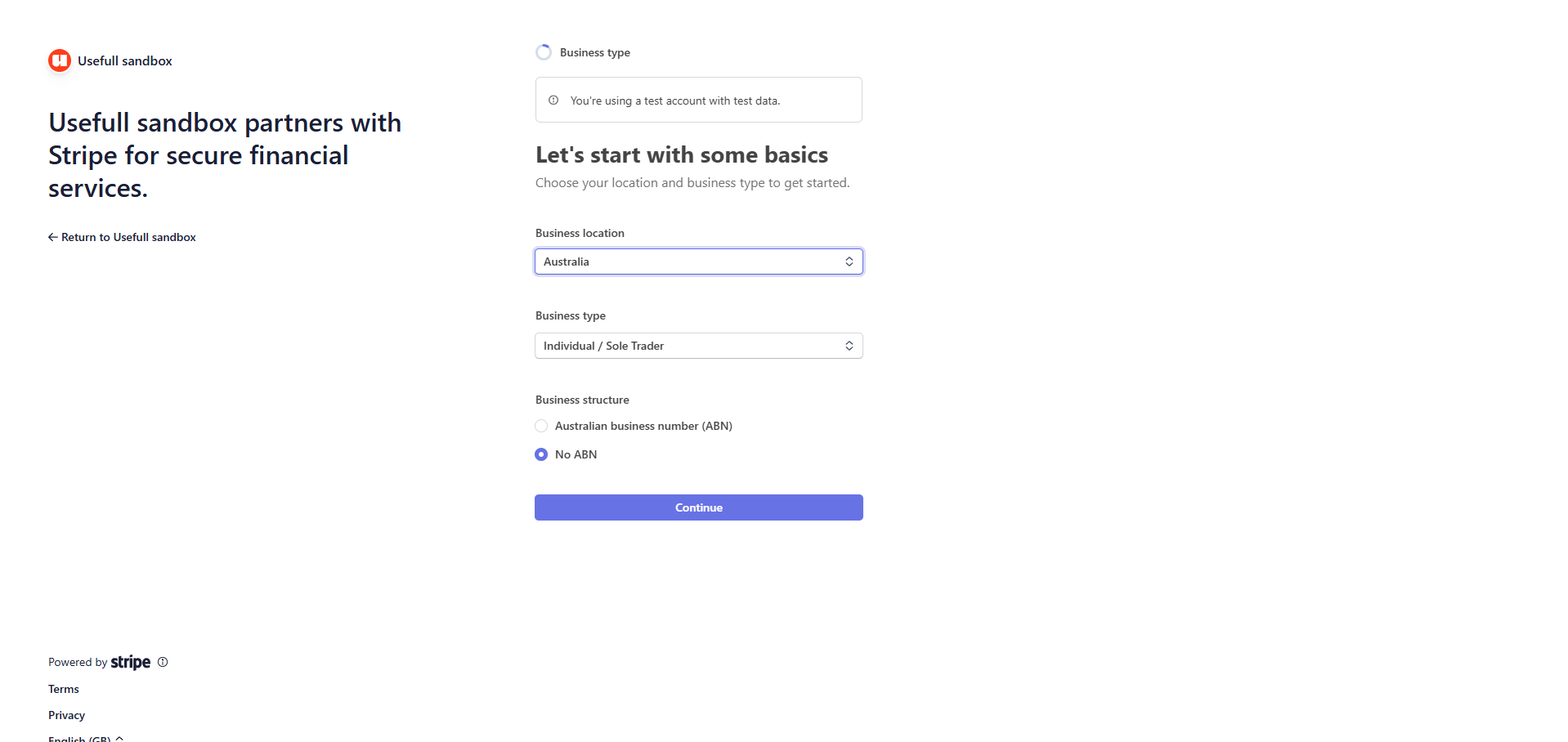The width and height of the screenshot is (1568, 742).
Task: Open the Individual / Sole Trader business type dropdown
Action: click(x=698, y=346)
